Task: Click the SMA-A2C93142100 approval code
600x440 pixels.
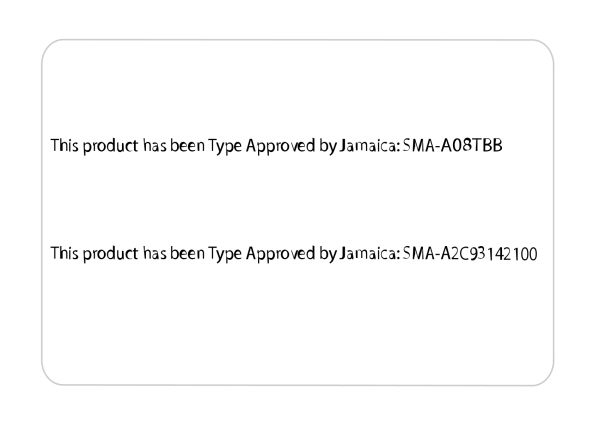Action: [470, 254]
